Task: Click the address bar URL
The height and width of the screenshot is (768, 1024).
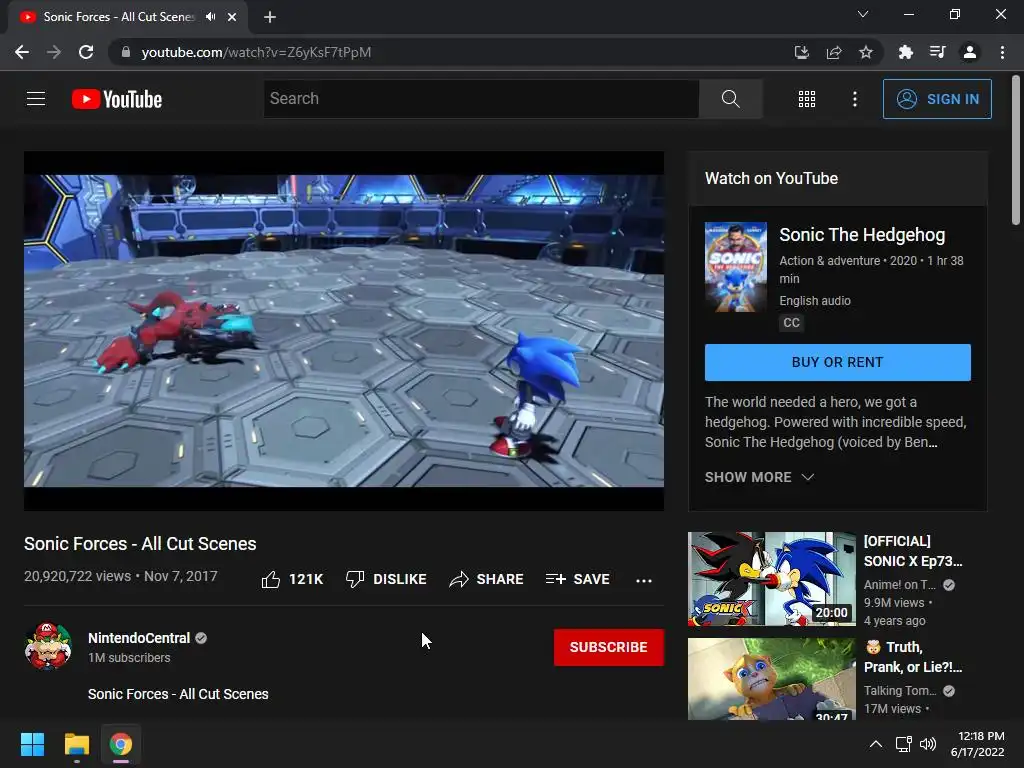Action: [x=256, y=52]
